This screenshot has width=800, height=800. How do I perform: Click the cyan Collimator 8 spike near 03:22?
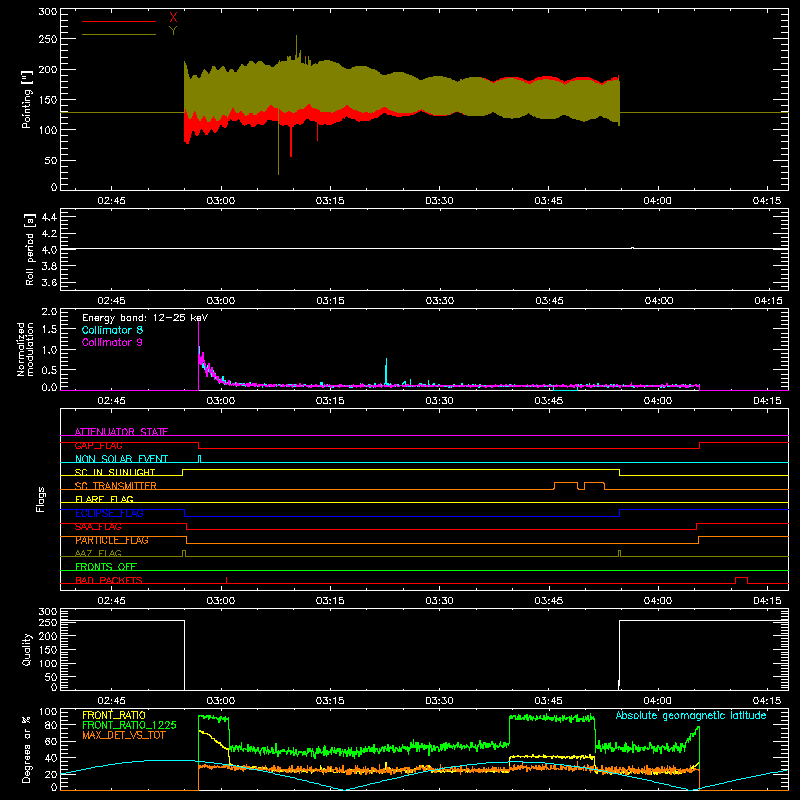386,371
